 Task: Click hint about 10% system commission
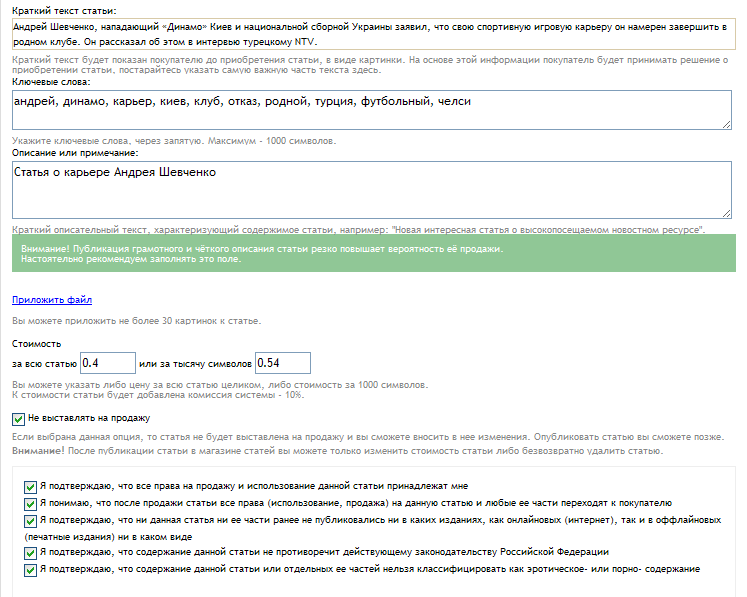(x=158, y=395)
